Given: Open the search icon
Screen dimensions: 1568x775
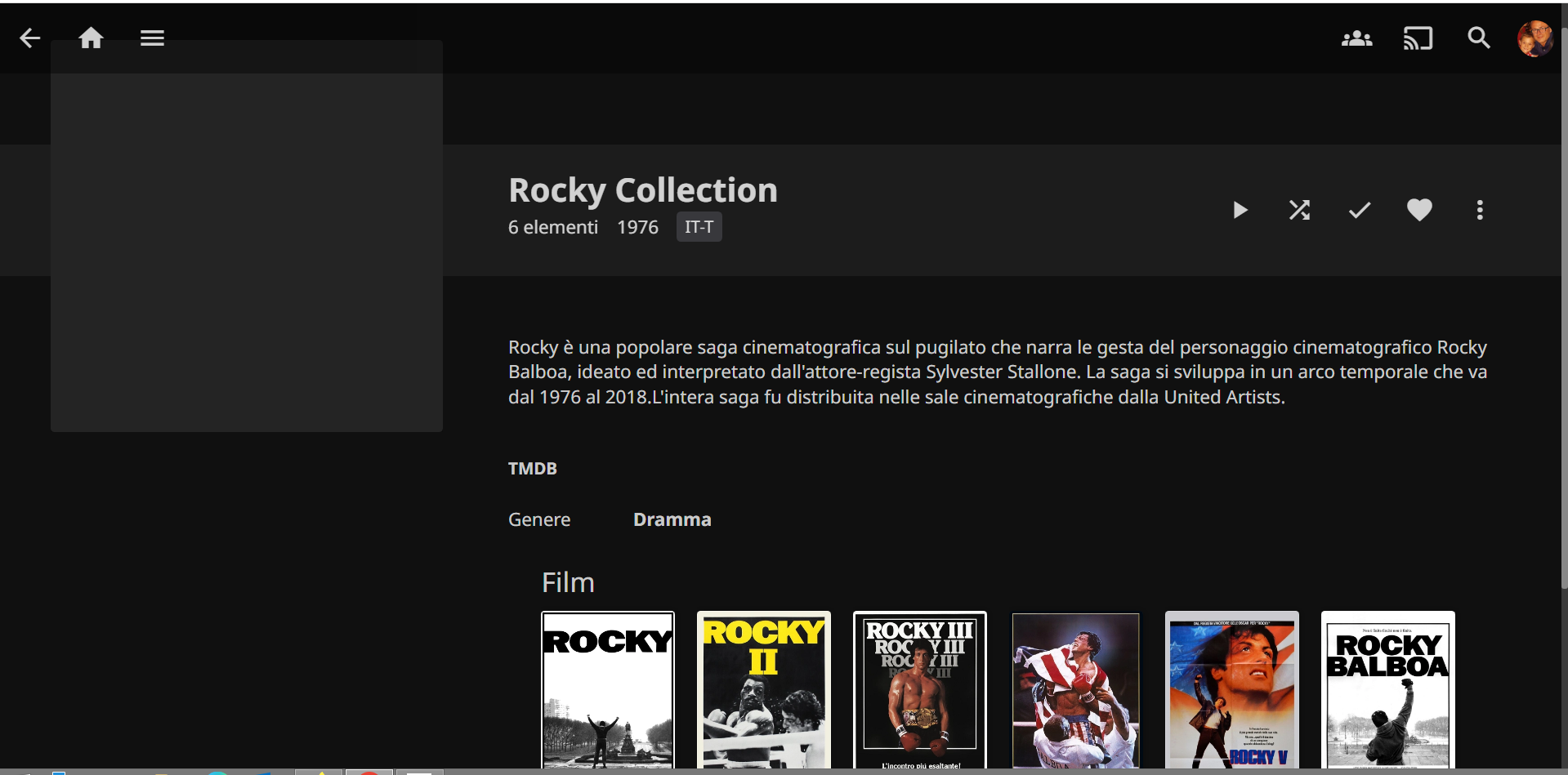Looking at the screenshot, I should point(1478,38).
